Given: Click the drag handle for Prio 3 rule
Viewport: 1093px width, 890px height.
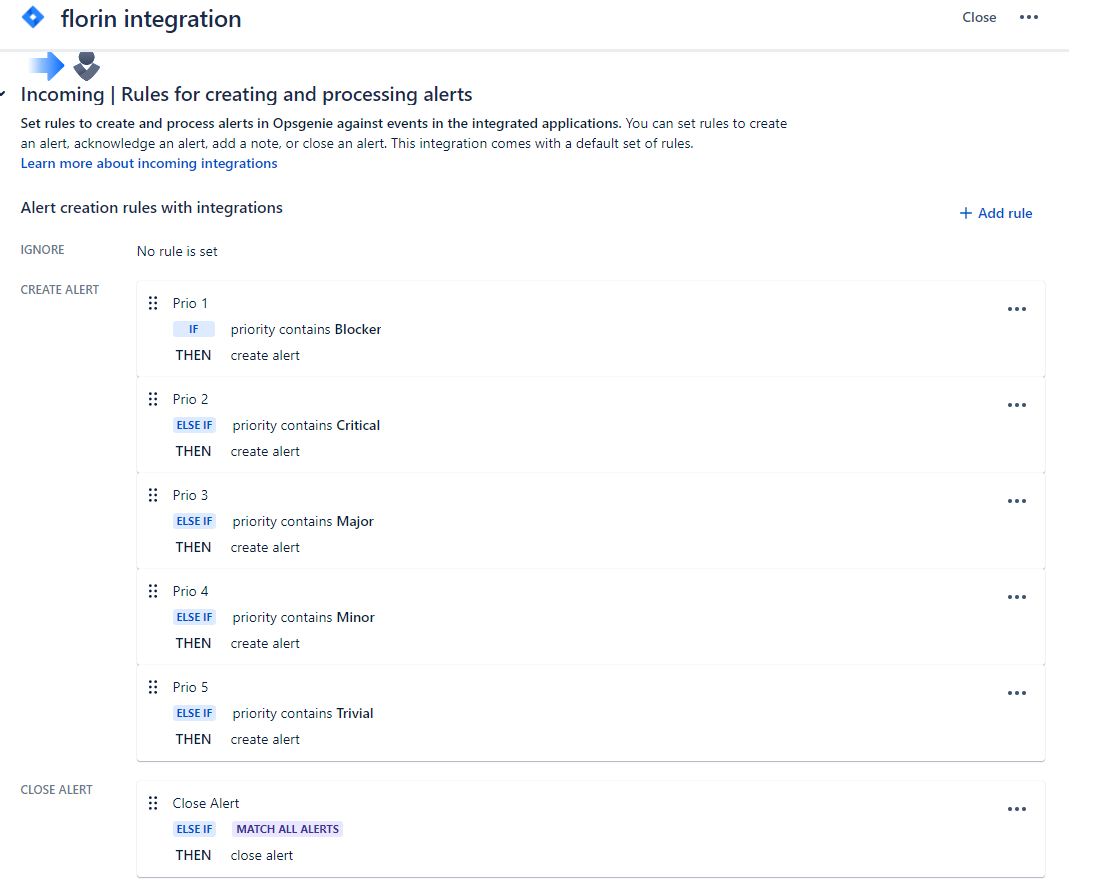Looking at the screenshot, I should [x=153, y=496].
